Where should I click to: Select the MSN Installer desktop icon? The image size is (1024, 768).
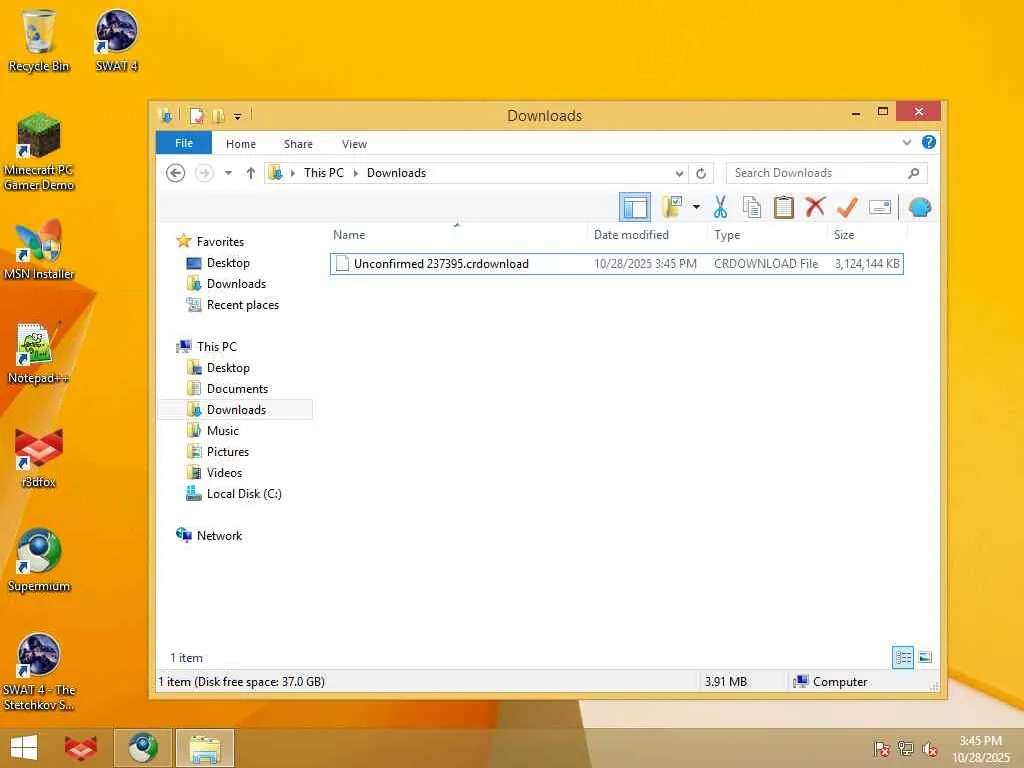pyautogui.click(x=39, y=250)
